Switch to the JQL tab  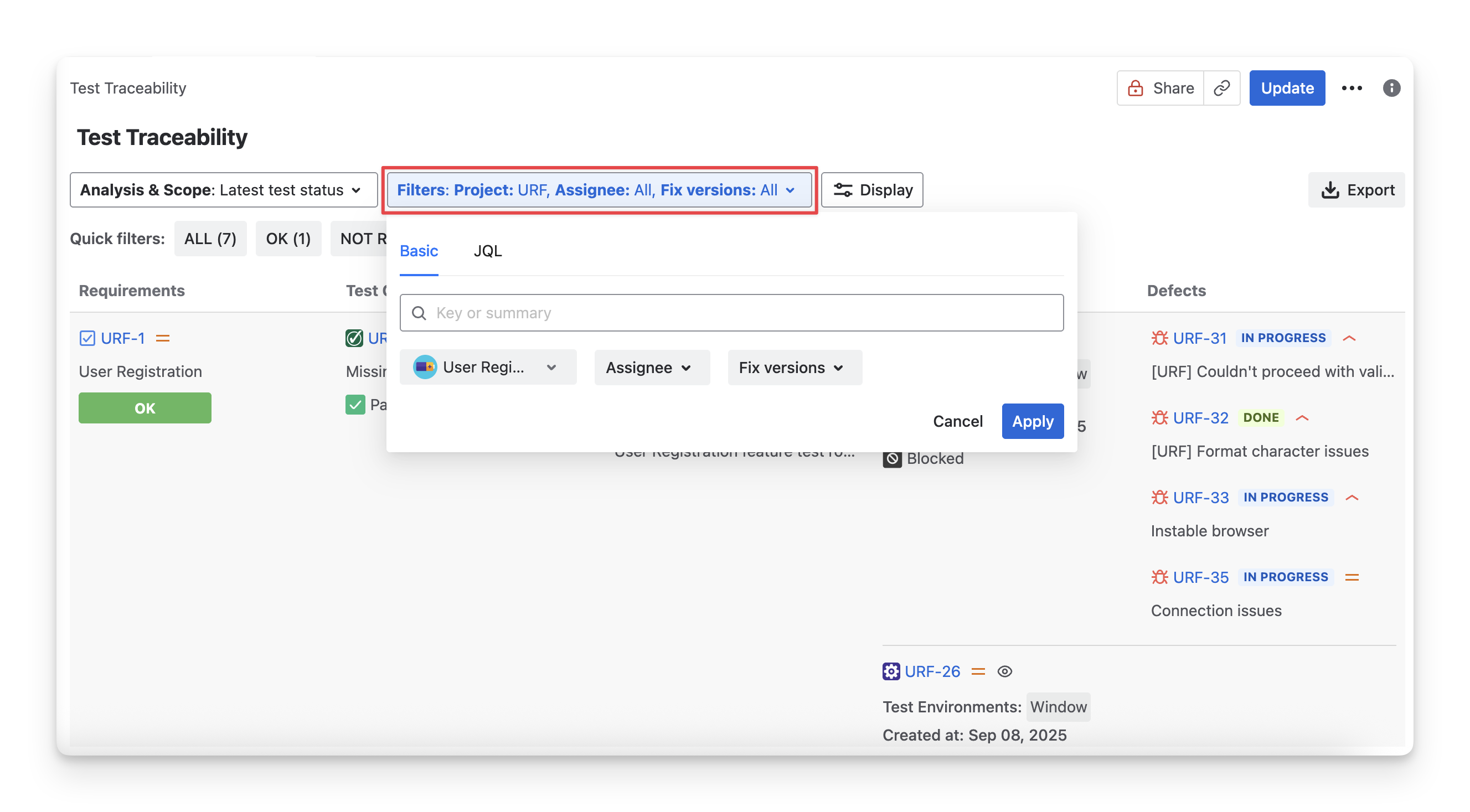[x=487, y=251]
